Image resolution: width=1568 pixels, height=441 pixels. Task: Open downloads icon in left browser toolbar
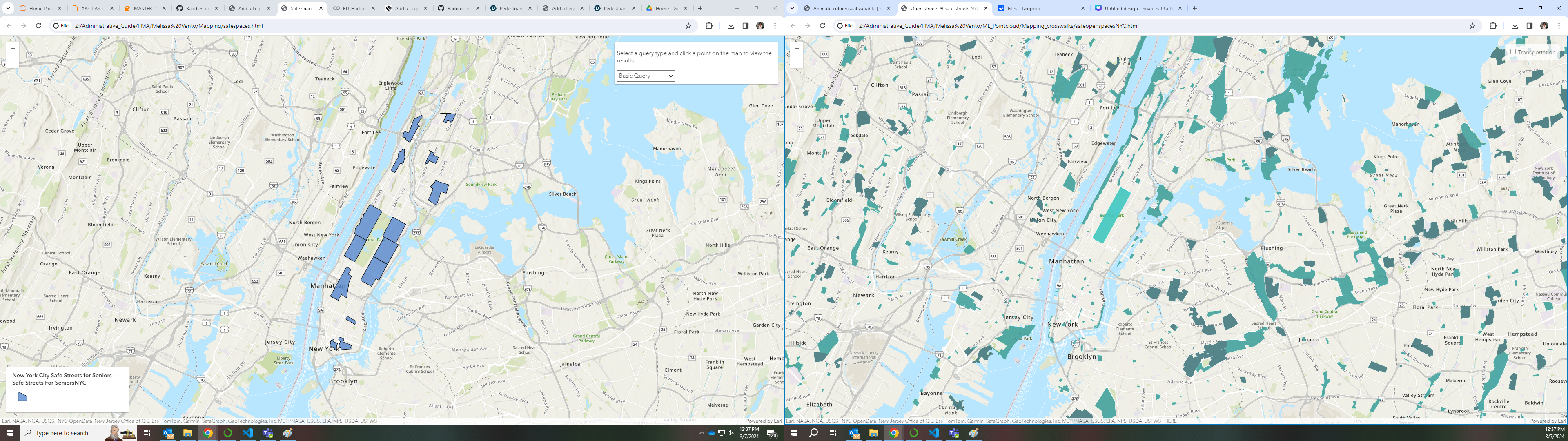(x=731, y=26)
